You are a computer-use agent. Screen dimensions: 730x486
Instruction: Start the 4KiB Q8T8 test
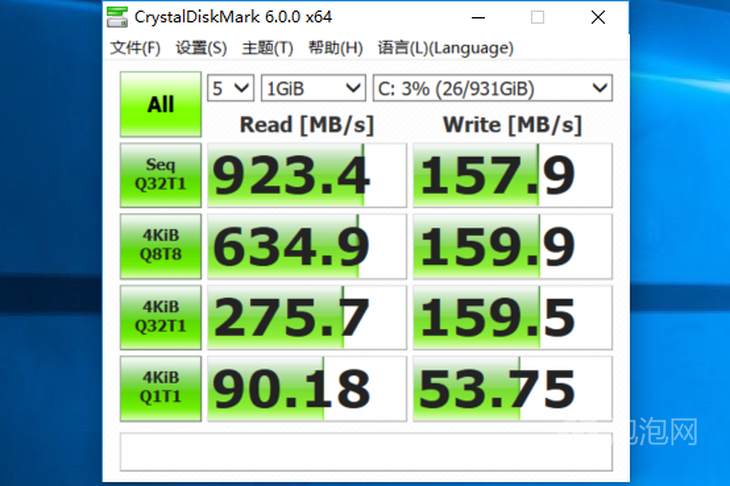pos(161,246)
